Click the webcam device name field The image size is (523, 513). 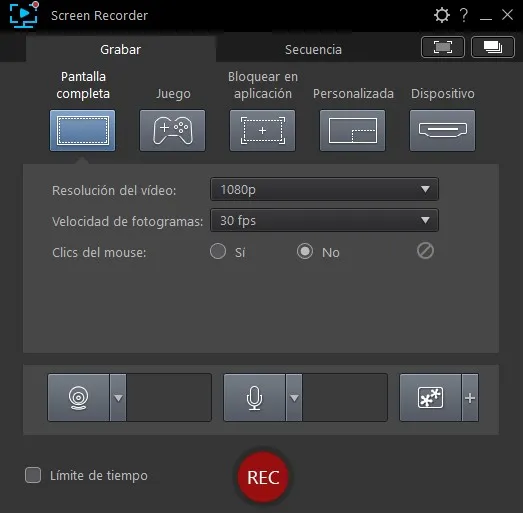pos(169,398)
